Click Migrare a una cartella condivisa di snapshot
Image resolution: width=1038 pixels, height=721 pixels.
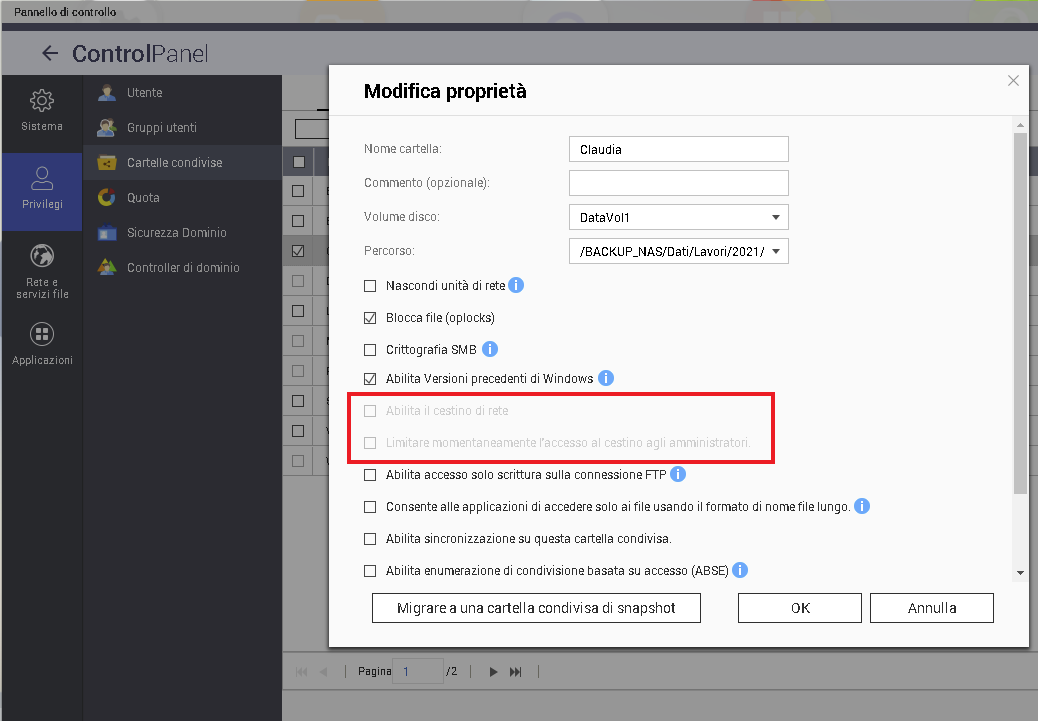(536, 608)
